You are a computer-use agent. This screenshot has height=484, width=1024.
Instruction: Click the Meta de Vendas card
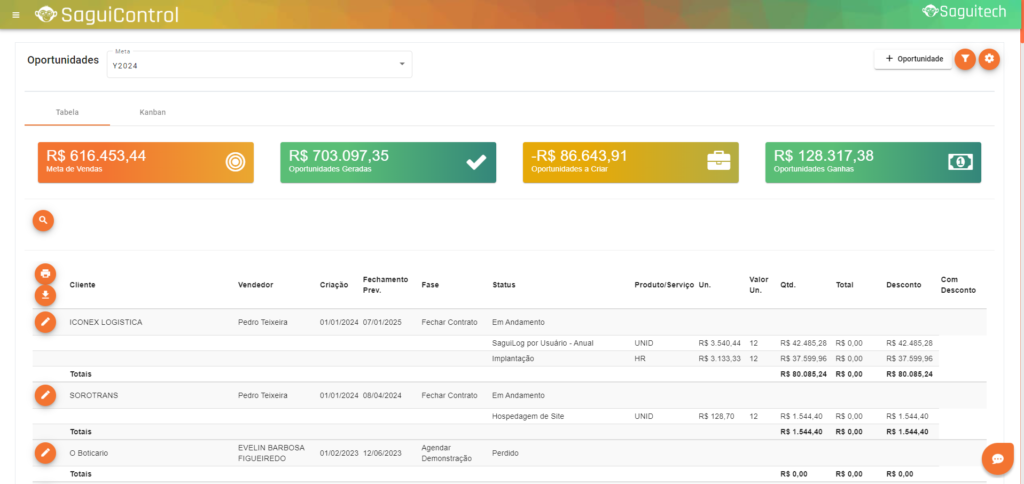click(x=146, y=161)
